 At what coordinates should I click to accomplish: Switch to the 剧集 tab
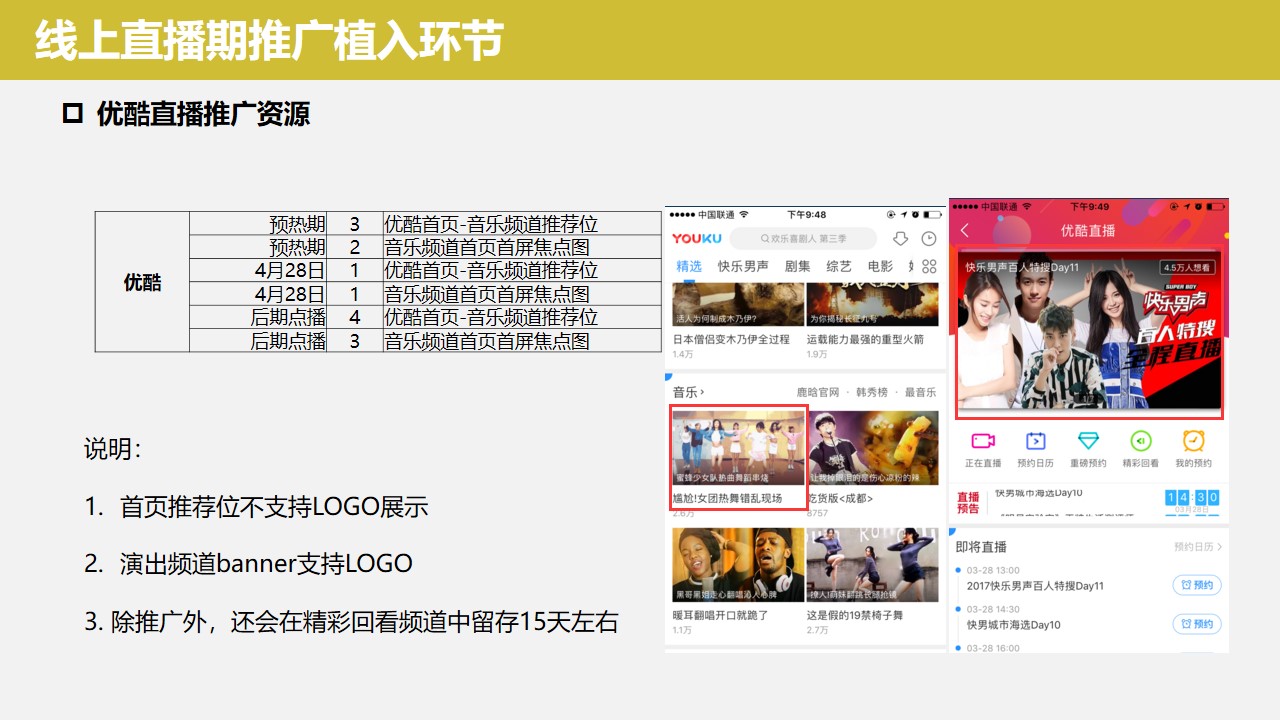[x=798, y=266]
